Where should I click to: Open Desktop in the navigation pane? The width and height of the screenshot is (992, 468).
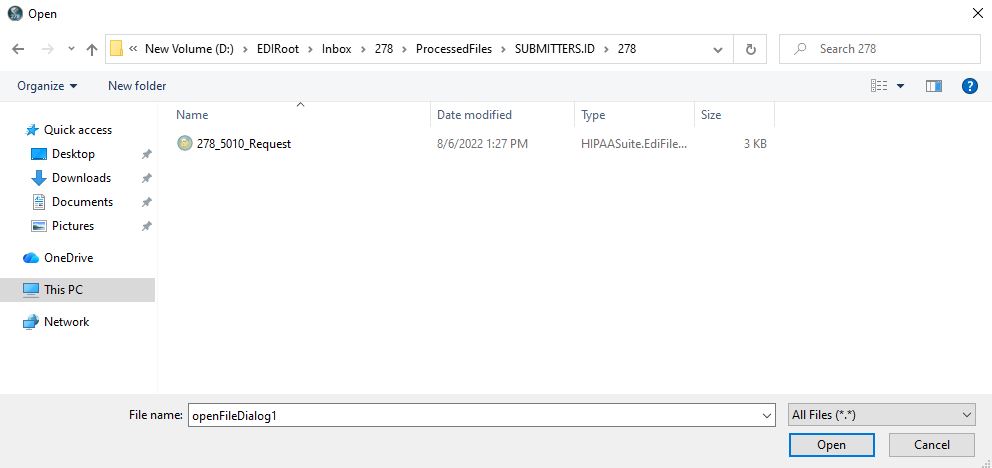(73, 154)
